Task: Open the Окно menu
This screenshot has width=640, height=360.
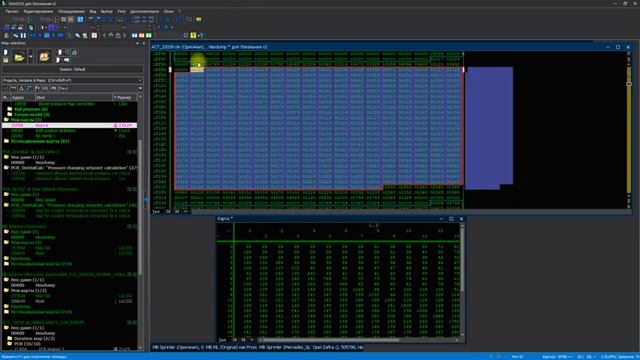Action: tap(169, 11)
